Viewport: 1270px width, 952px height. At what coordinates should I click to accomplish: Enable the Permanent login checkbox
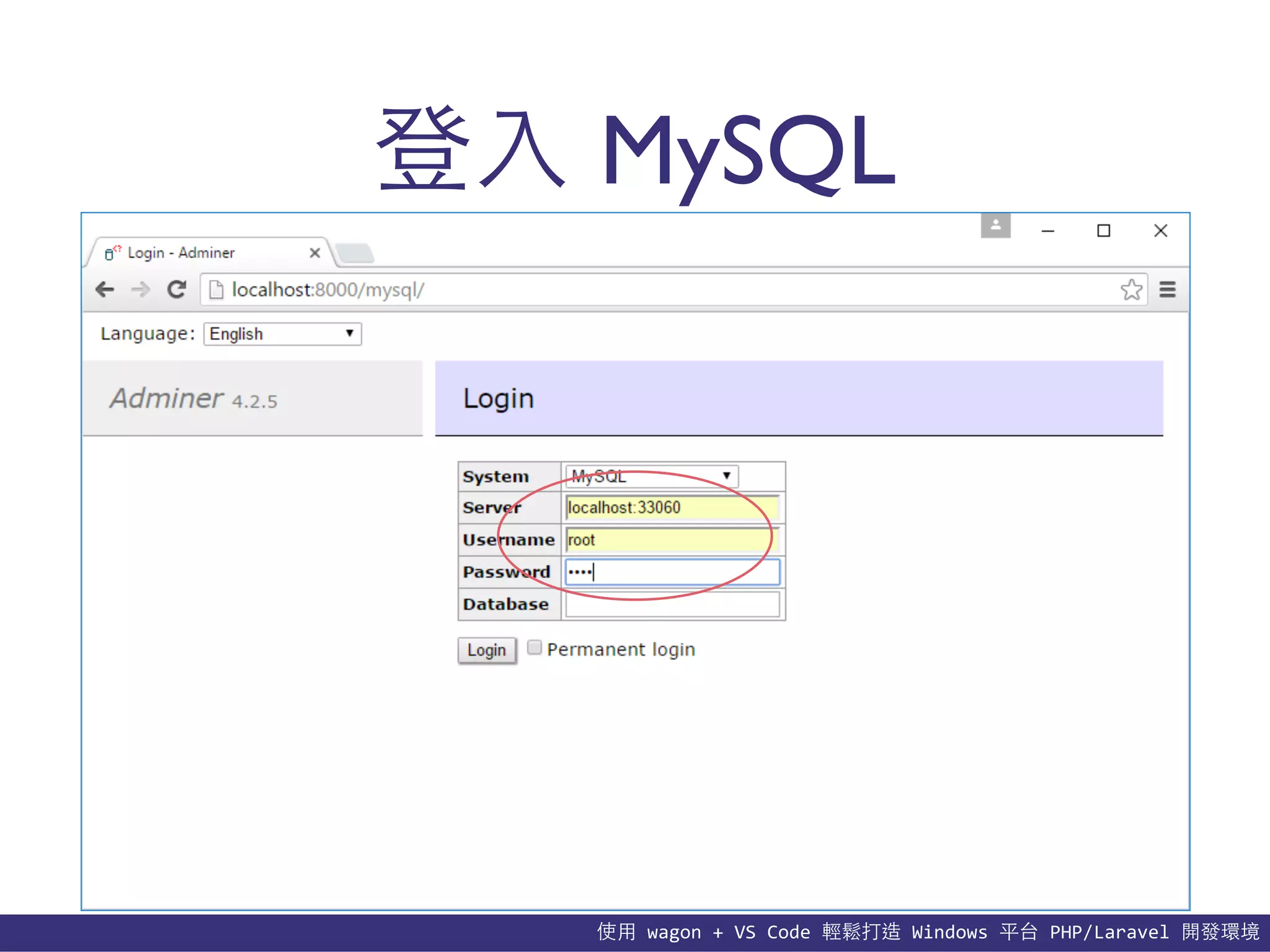534,648
